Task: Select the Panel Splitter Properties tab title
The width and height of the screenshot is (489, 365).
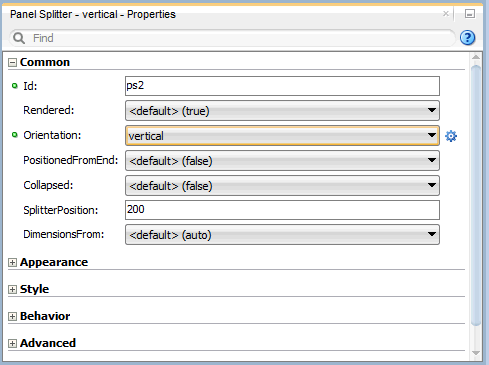Action: click(93, 14)
